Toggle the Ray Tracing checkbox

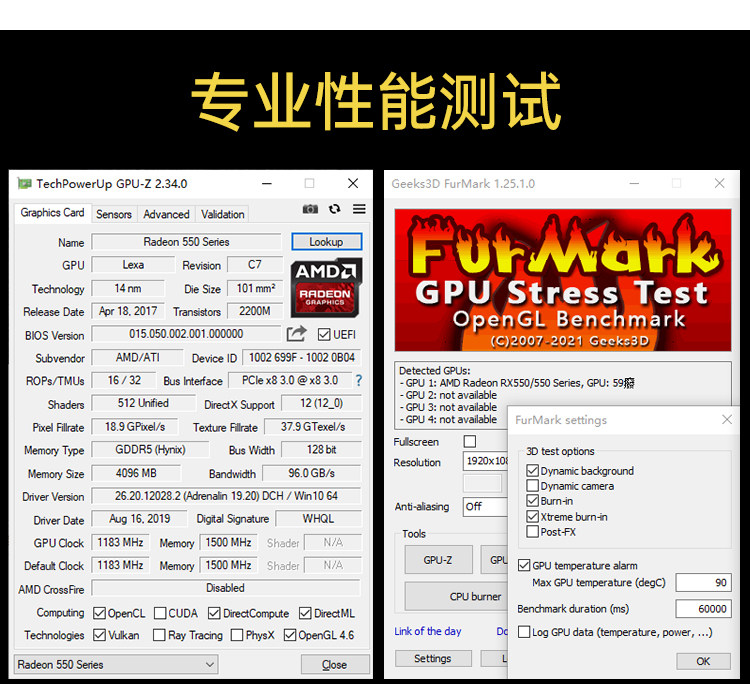pos(159,635)
